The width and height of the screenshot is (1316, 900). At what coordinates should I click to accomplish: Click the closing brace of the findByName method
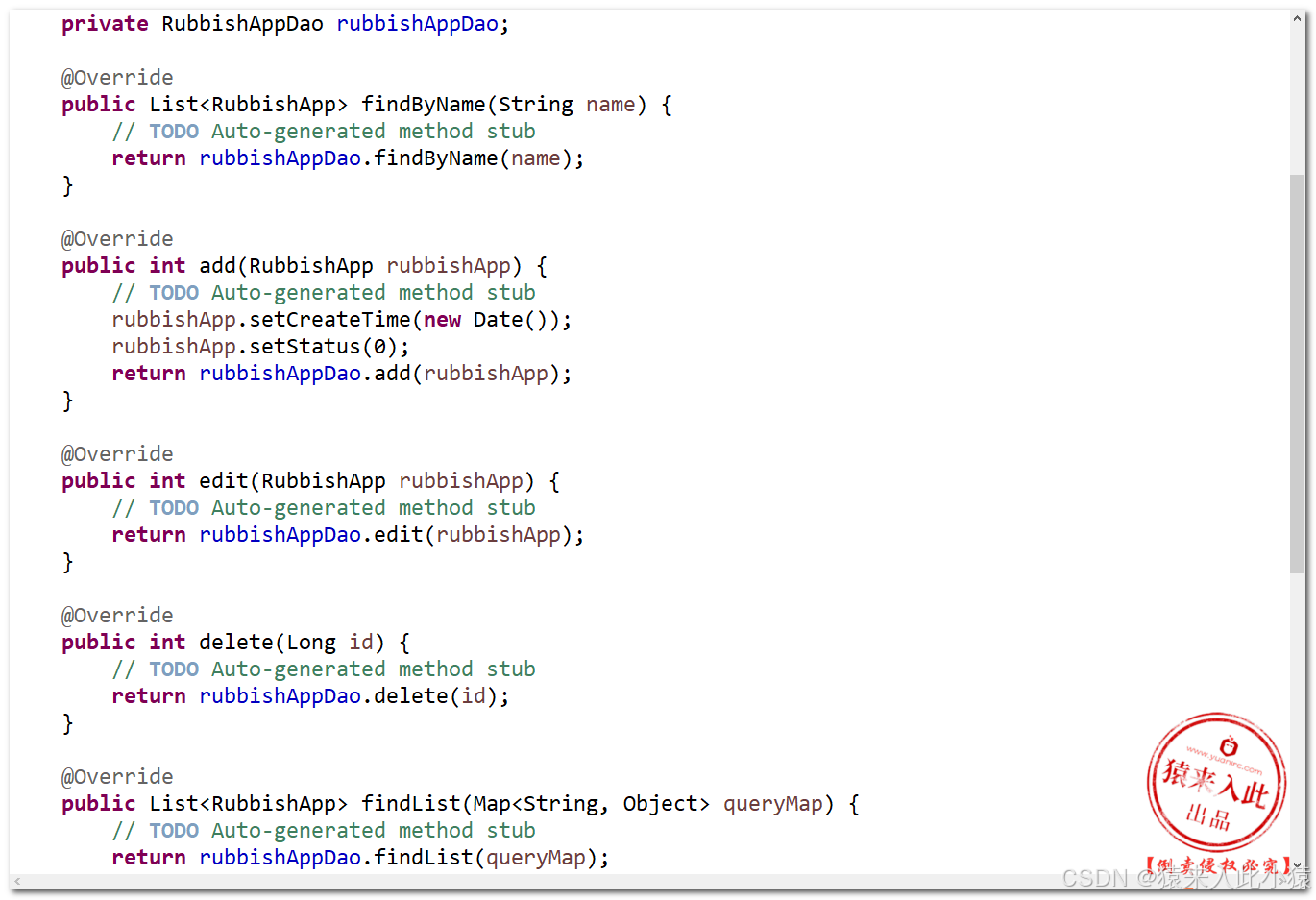tap(67, 185)
